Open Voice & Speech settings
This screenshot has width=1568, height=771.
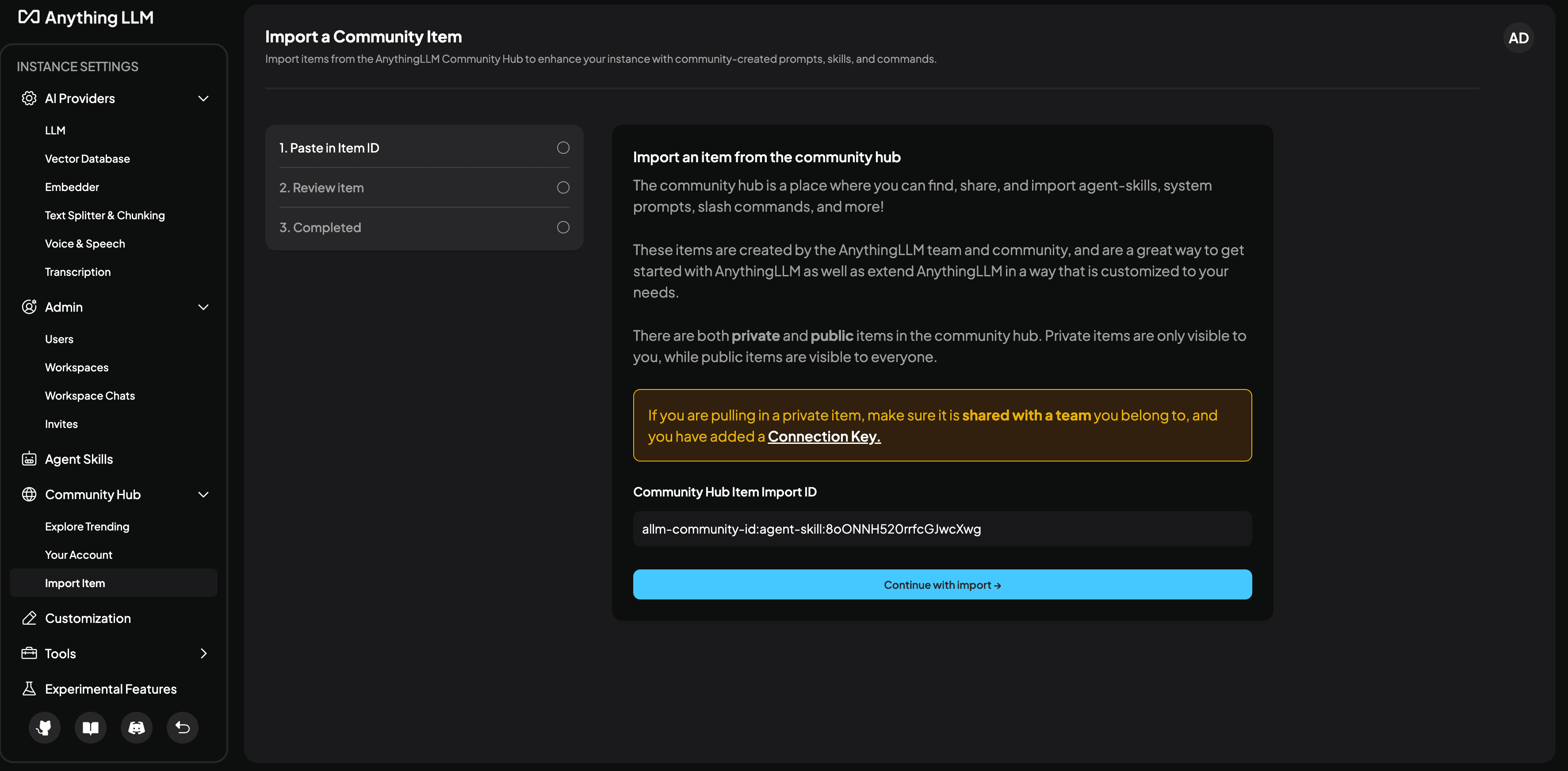pos(84,244)
